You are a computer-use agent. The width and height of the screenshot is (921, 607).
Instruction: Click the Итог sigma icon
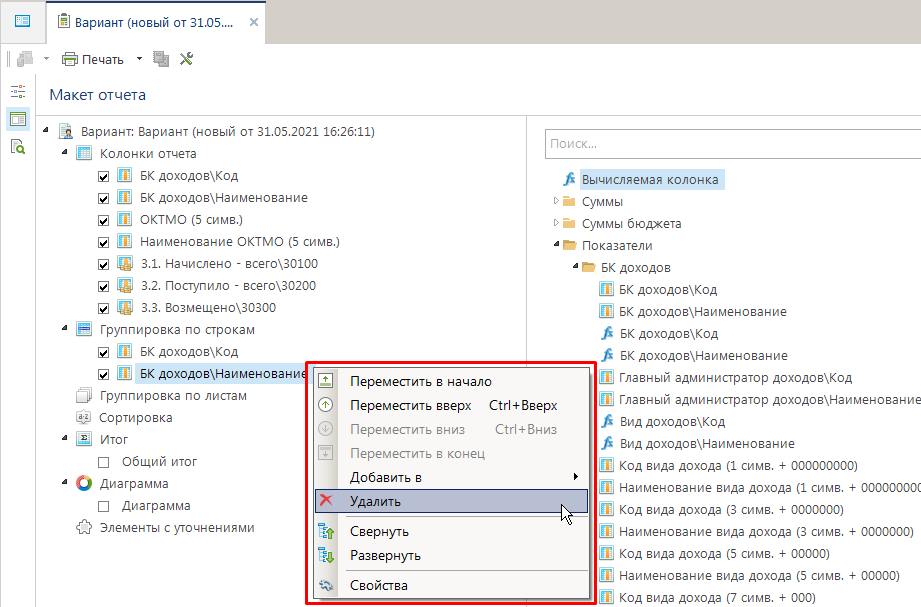tap(84, 439)
